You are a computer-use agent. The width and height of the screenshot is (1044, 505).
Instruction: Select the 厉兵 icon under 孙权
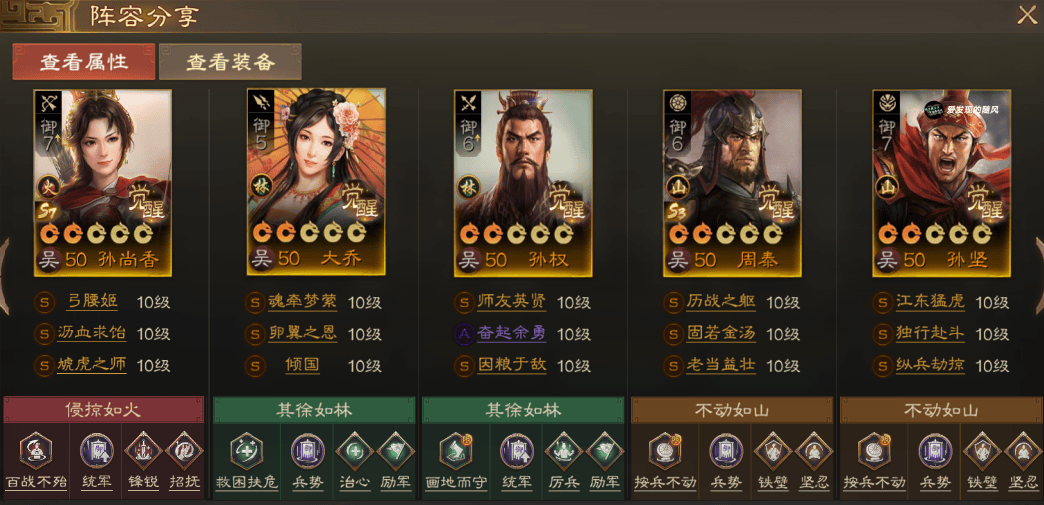coord(563,451)
